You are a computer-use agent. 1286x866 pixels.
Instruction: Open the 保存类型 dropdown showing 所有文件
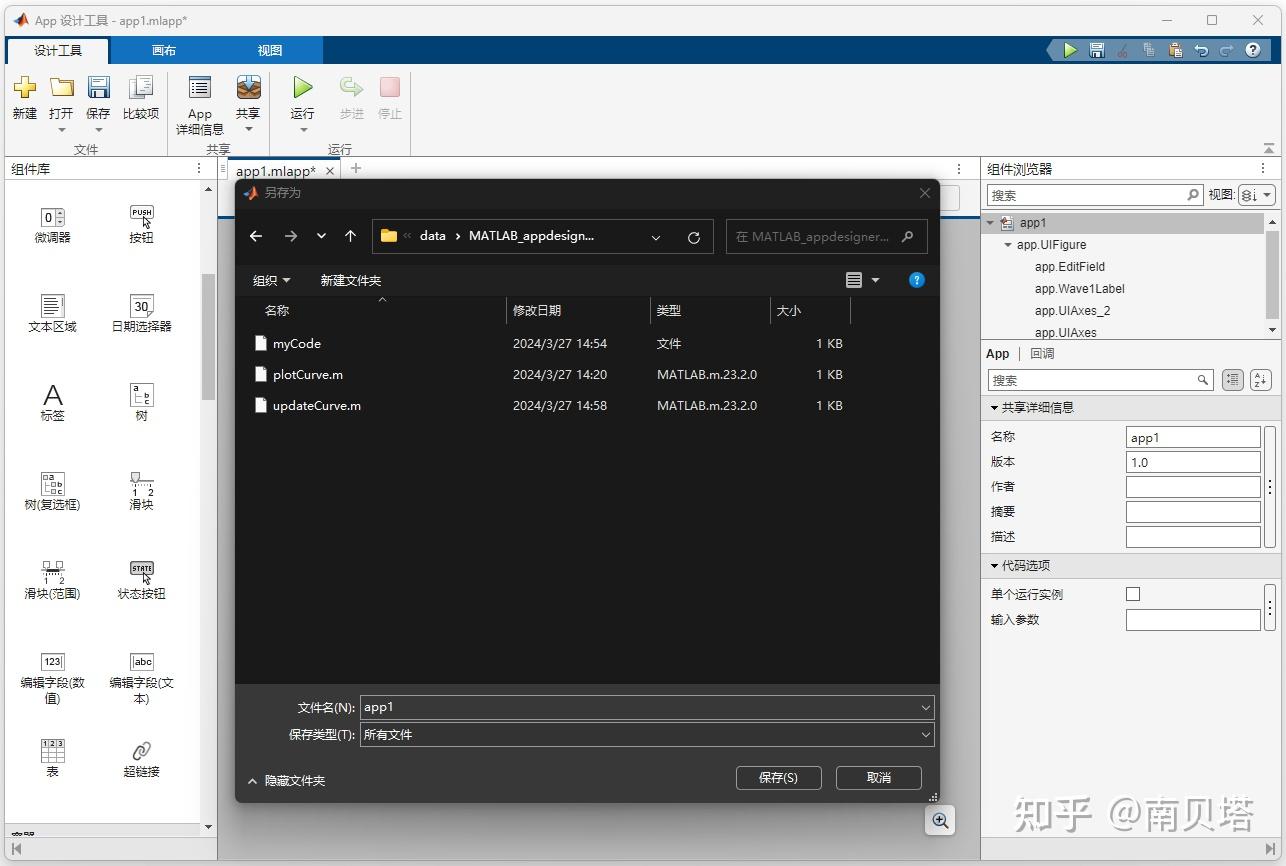coord(924,734)
